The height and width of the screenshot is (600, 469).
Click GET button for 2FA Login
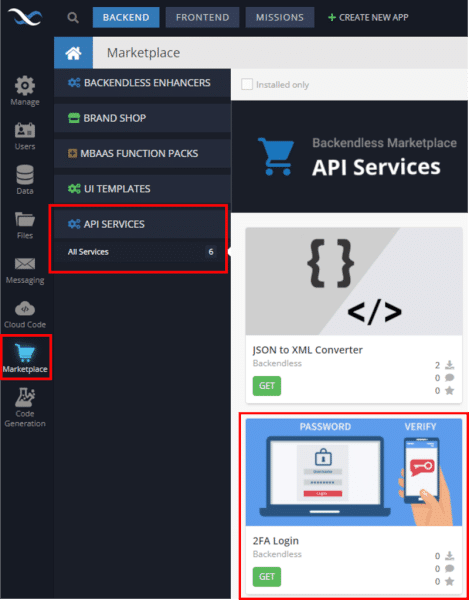point(267,577)
